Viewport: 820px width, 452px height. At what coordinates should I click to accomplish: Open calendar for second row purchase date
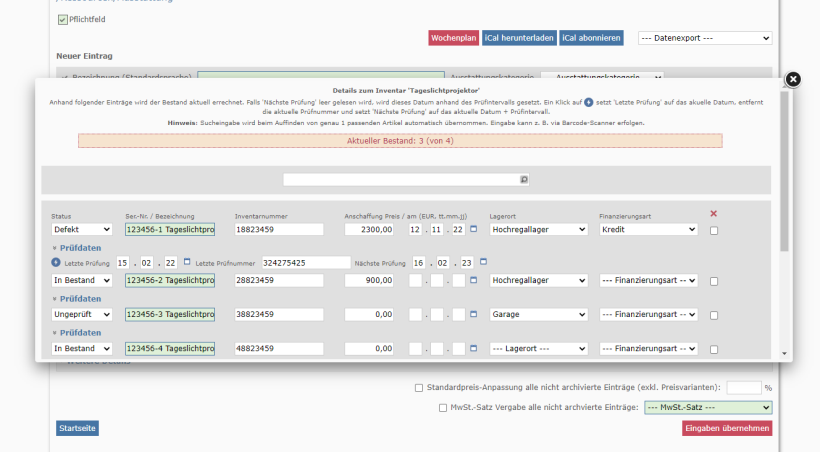474,281
